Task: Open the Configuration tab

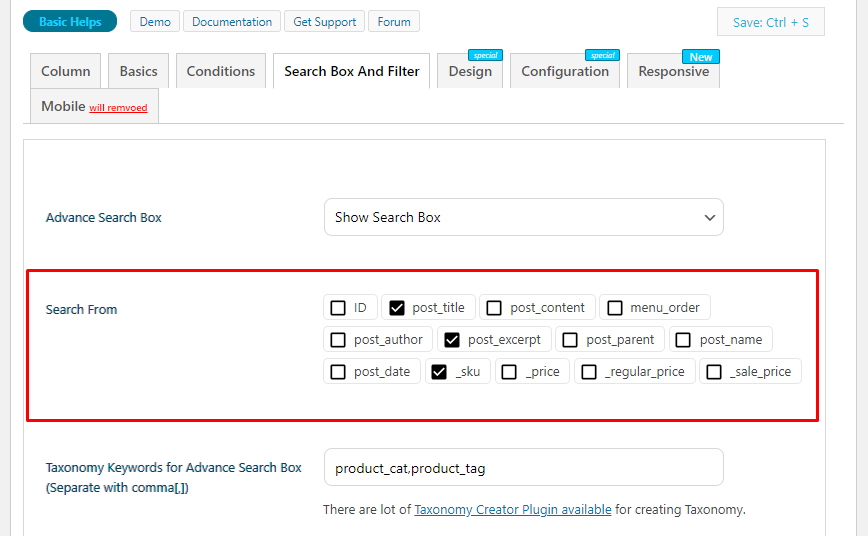Action: click(565, 71)
